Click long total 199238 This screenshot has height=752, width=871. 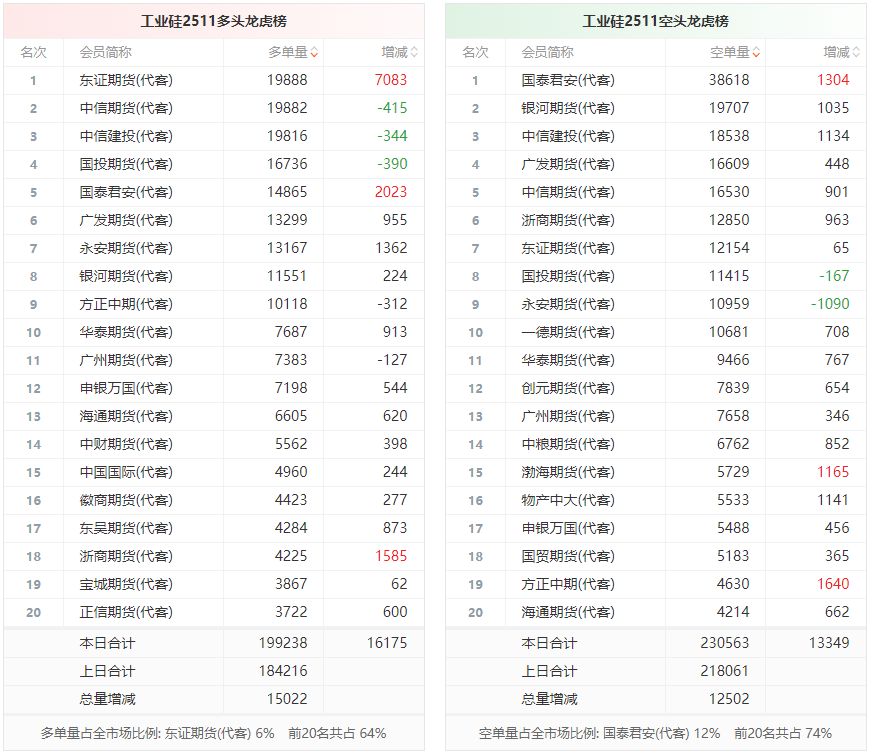[x=283, y=643]
